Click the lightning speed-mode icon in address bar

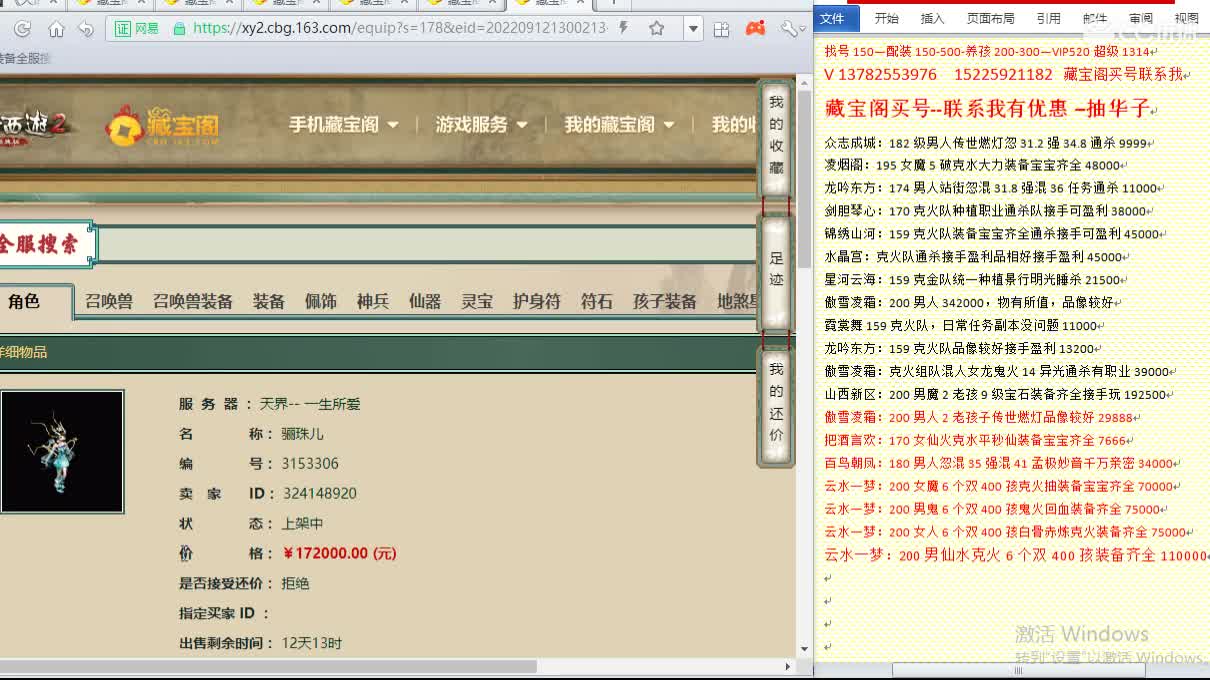pyautogui.click(x=624, y=29)
